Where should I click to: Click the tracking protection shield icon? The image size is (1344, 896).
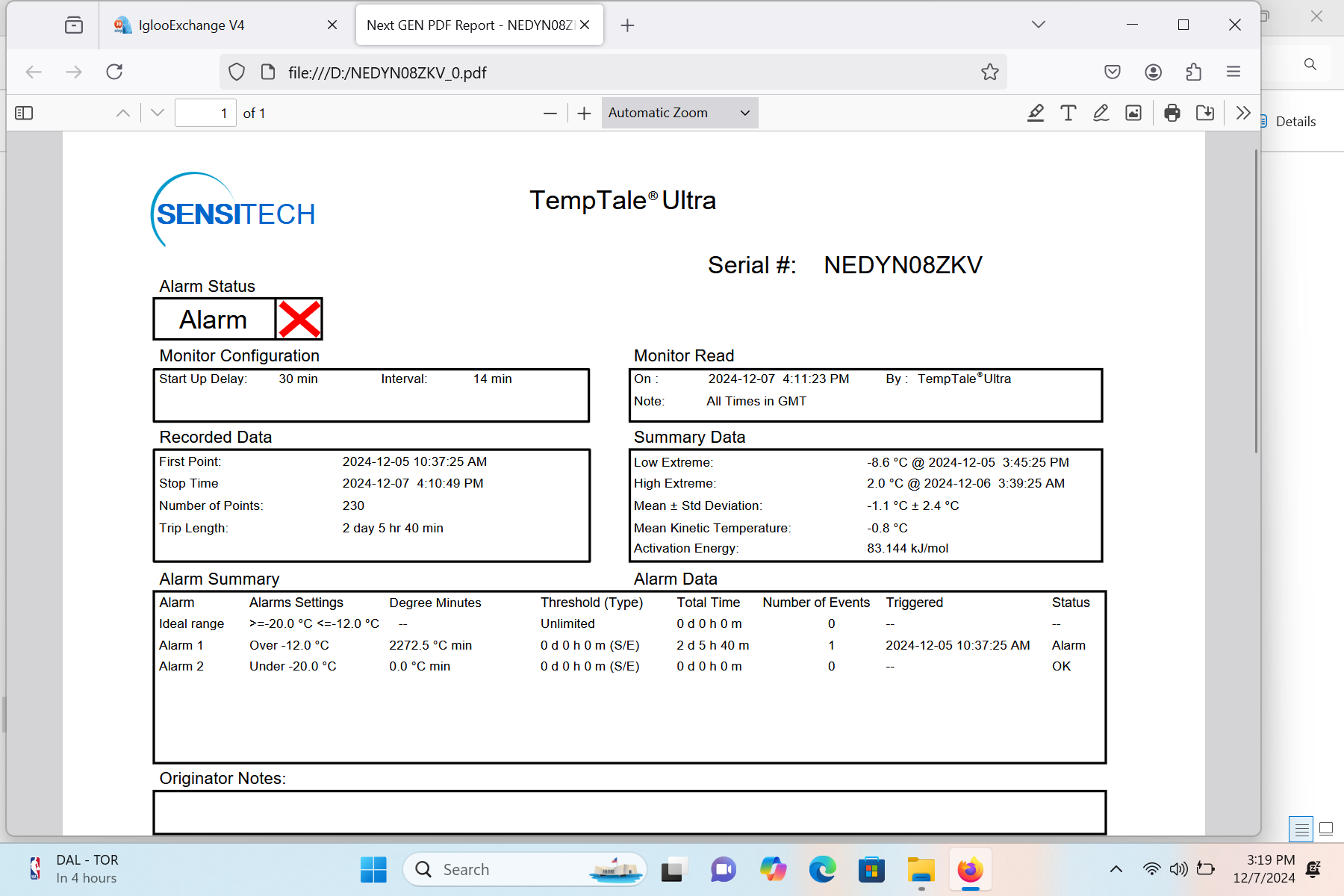pyautogui.click(x=237, y=72)
